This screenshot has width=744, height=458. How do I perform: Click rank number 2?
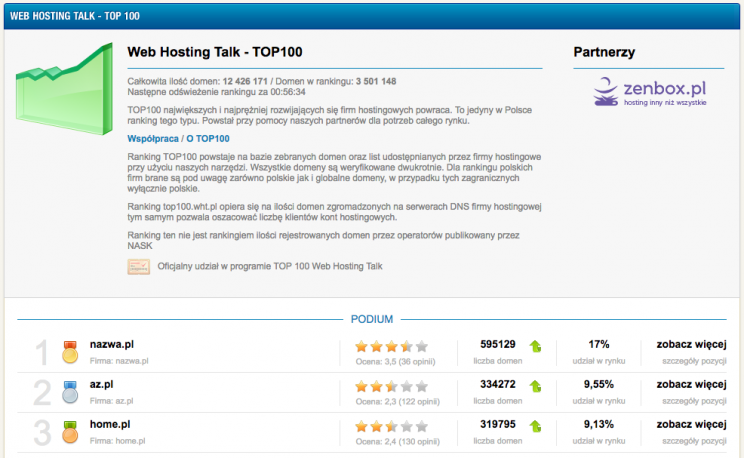42,393
